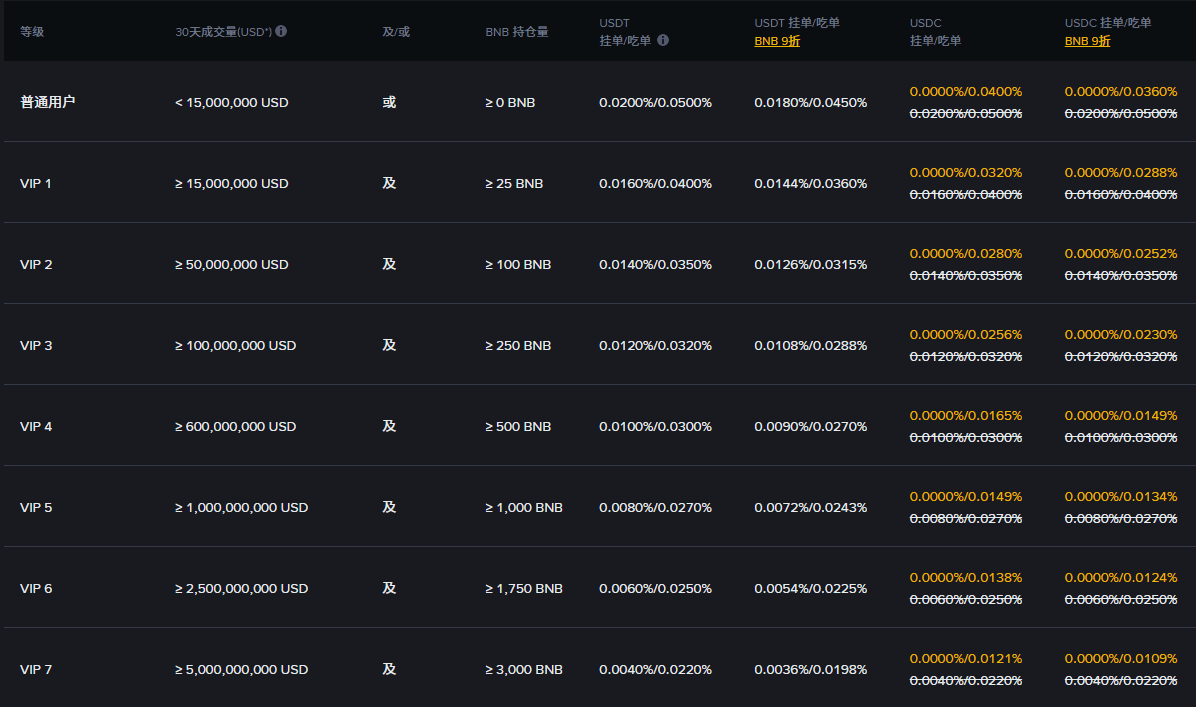The height and width of the screenshot is (707, 1196).
Task: Click the 及/或 column header
Action: [396, 32]
